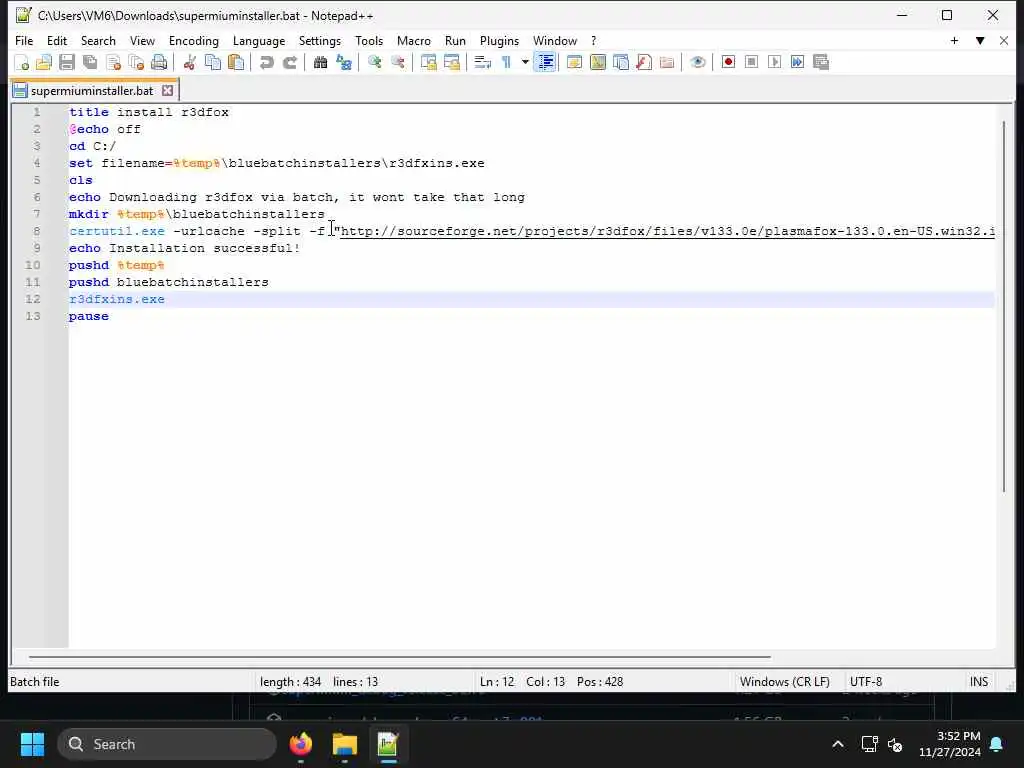The height and width of the screenshot is (768, 1024).
Task: Click the Paste toolbar icon
Action: tap(236, 63)
